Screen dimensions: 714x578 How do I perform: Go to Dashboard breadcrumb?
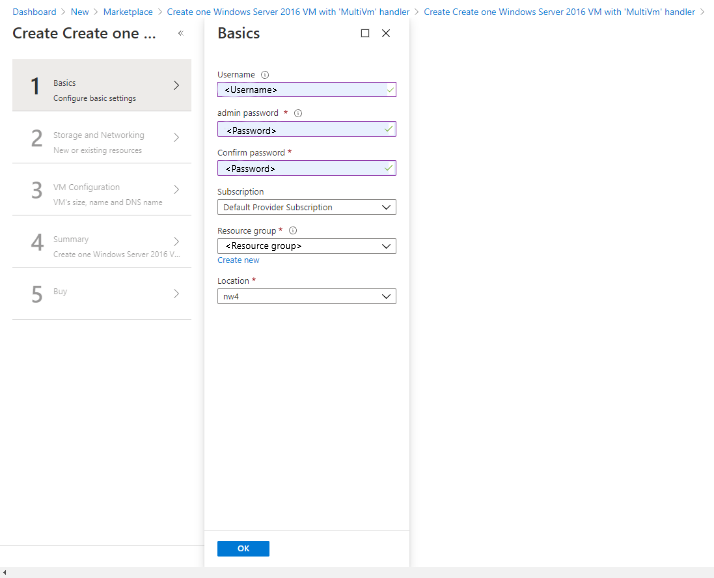coord(34,12)
